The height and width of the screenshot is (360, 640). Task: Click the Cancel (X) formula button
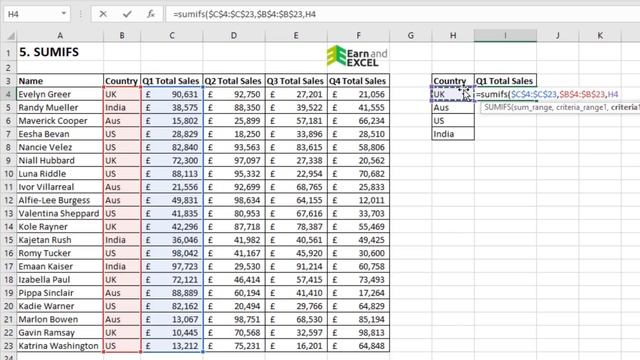103,14
